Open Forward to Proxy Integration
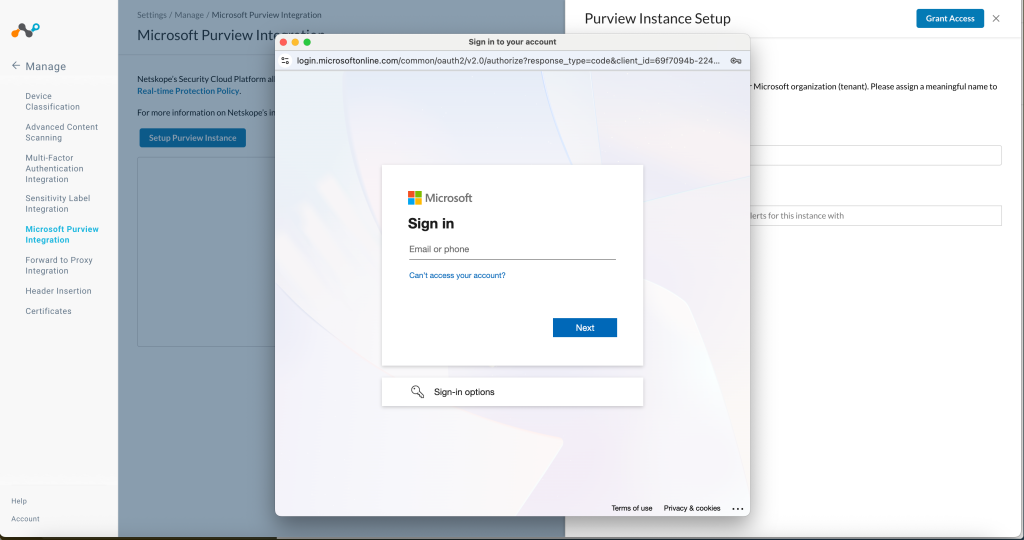Screen dimensions: 1024x540 point(59,265)
